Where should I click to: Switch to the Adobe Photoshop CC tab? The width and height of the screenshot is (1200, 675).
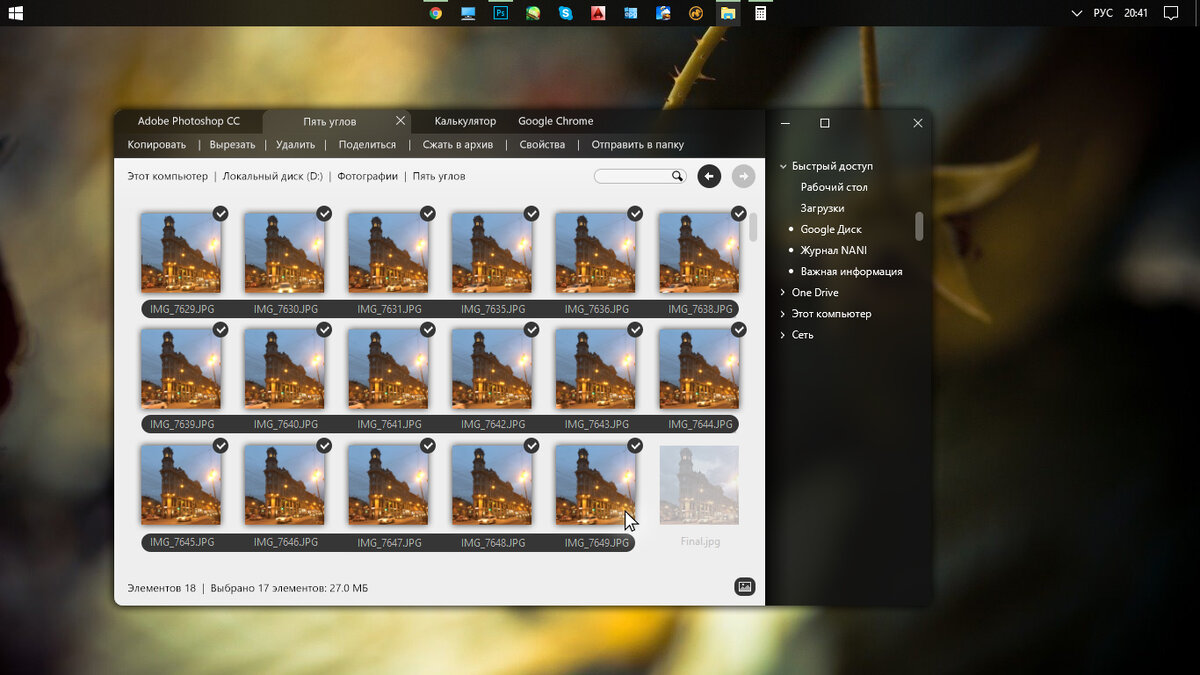(x=189, y=121)
